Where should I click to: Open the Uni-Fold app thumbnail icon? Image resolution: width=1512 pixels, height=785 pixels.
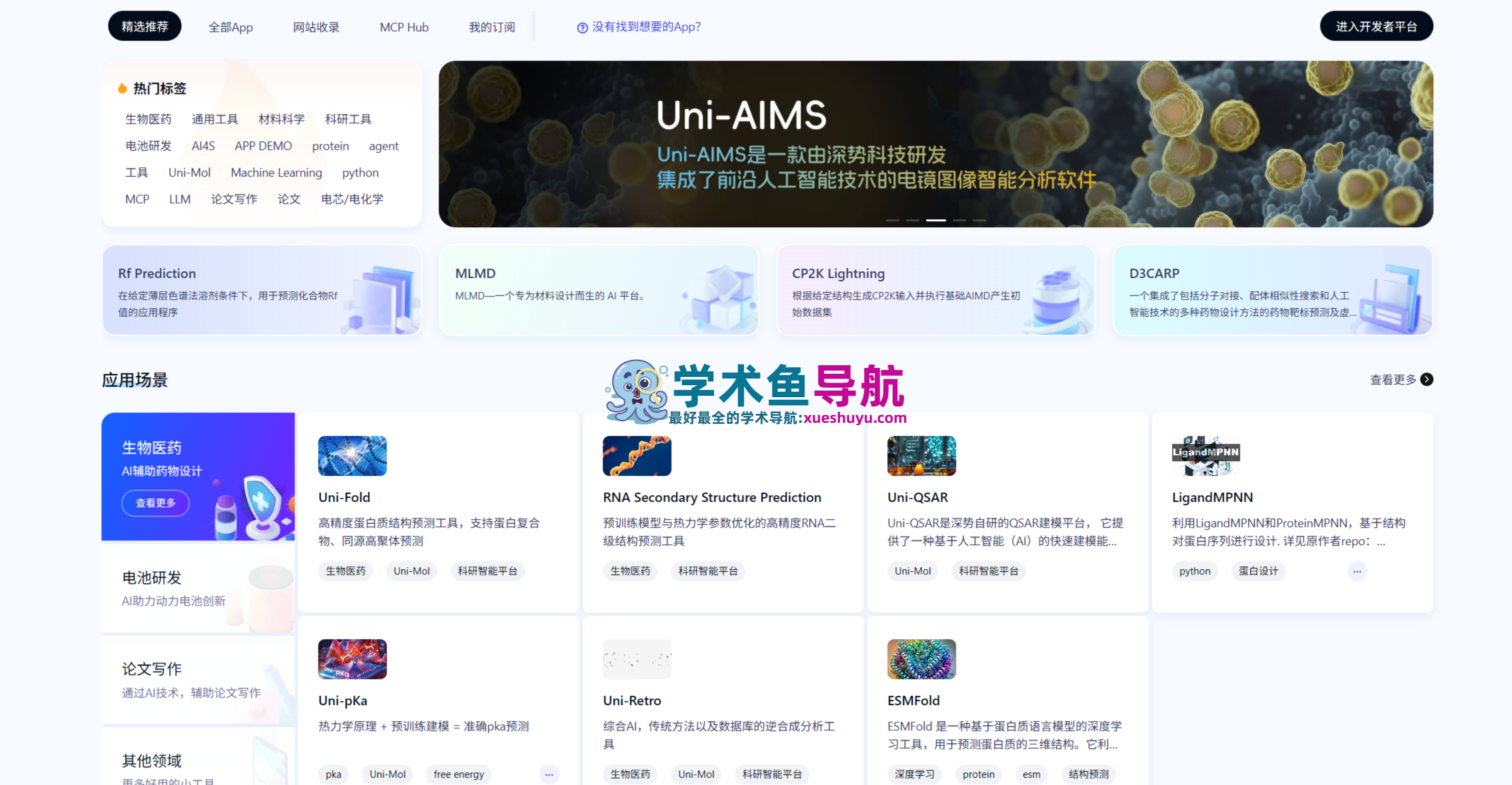point(352,456)
